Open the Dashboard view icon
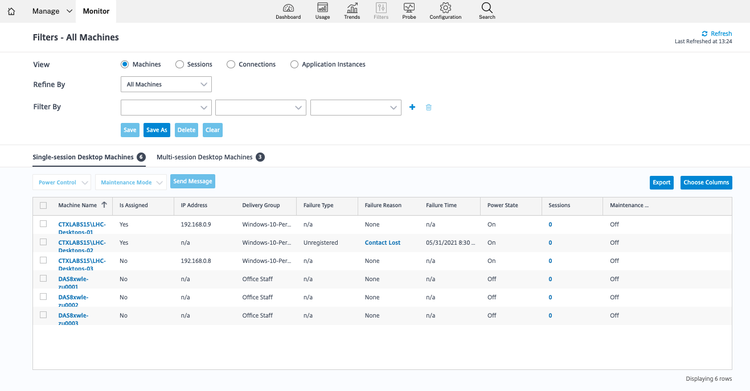The height and width of the screenshot is (391, 750). point(288,11)
